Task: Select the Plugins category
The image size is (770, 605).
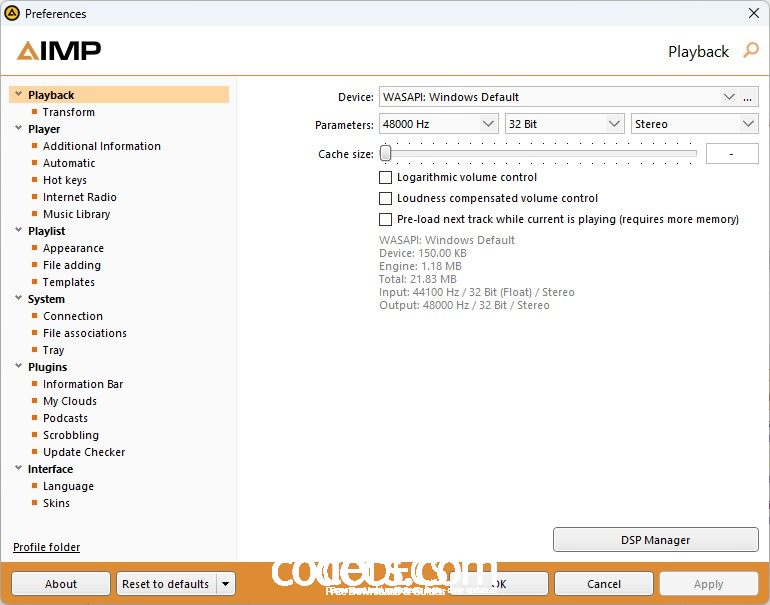Action: point(47,367)
